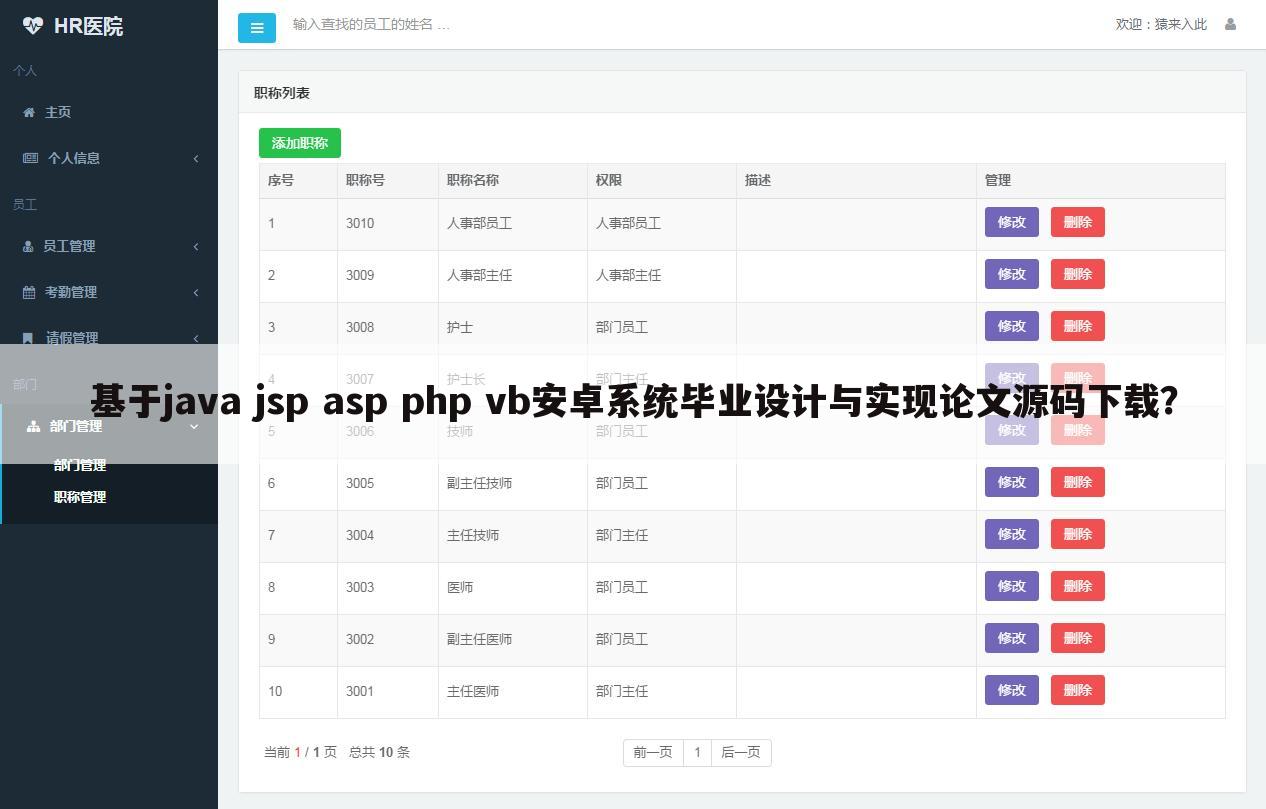Viewport: 1266px width, 809px height.
Task: Click the home icon beside 主页
Action: coord(29,112)
